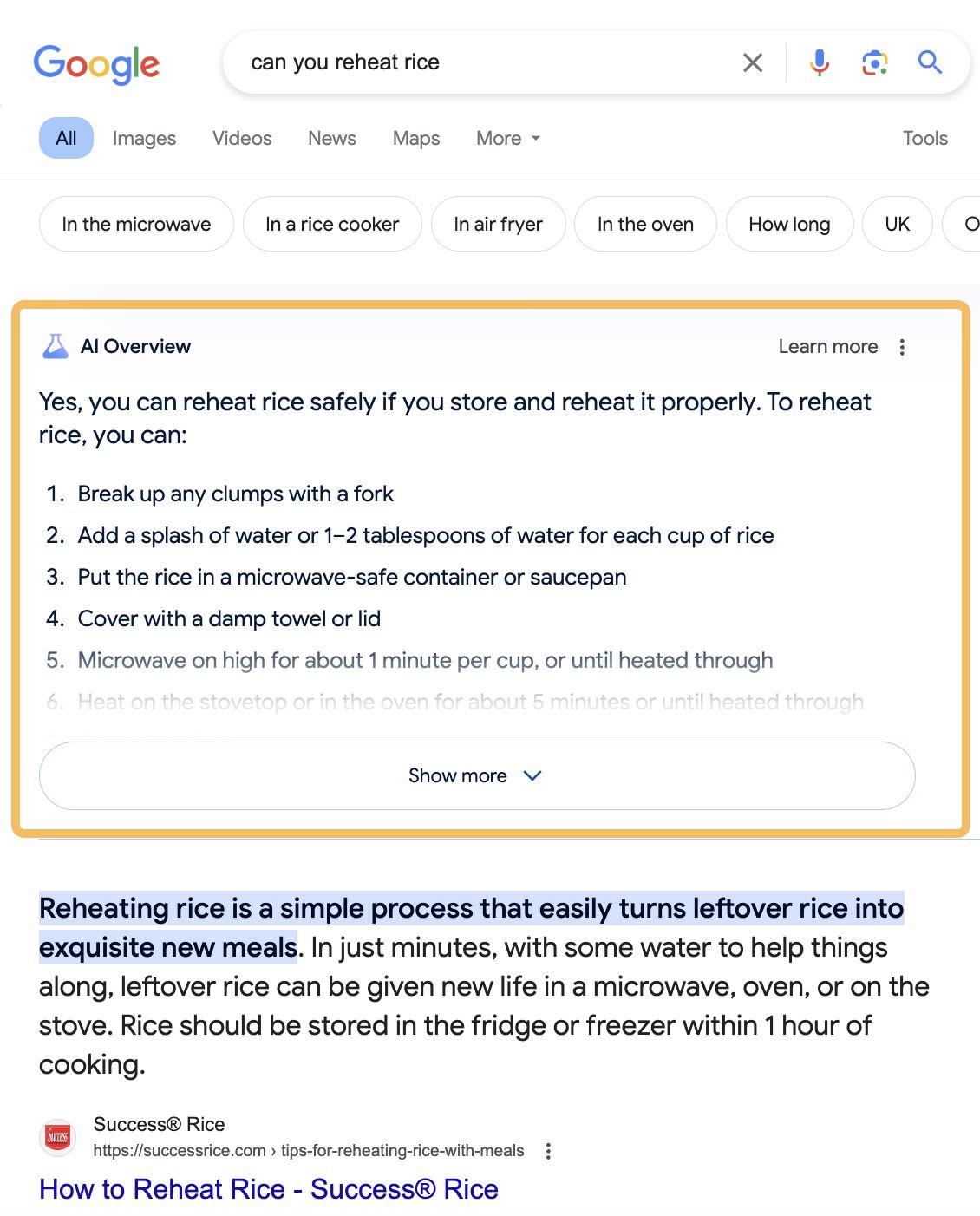The width and height of the screenshot is (980, 1216).
Task: Open the three-dot menu for AI Overview
Action: (x=902, y=346)
